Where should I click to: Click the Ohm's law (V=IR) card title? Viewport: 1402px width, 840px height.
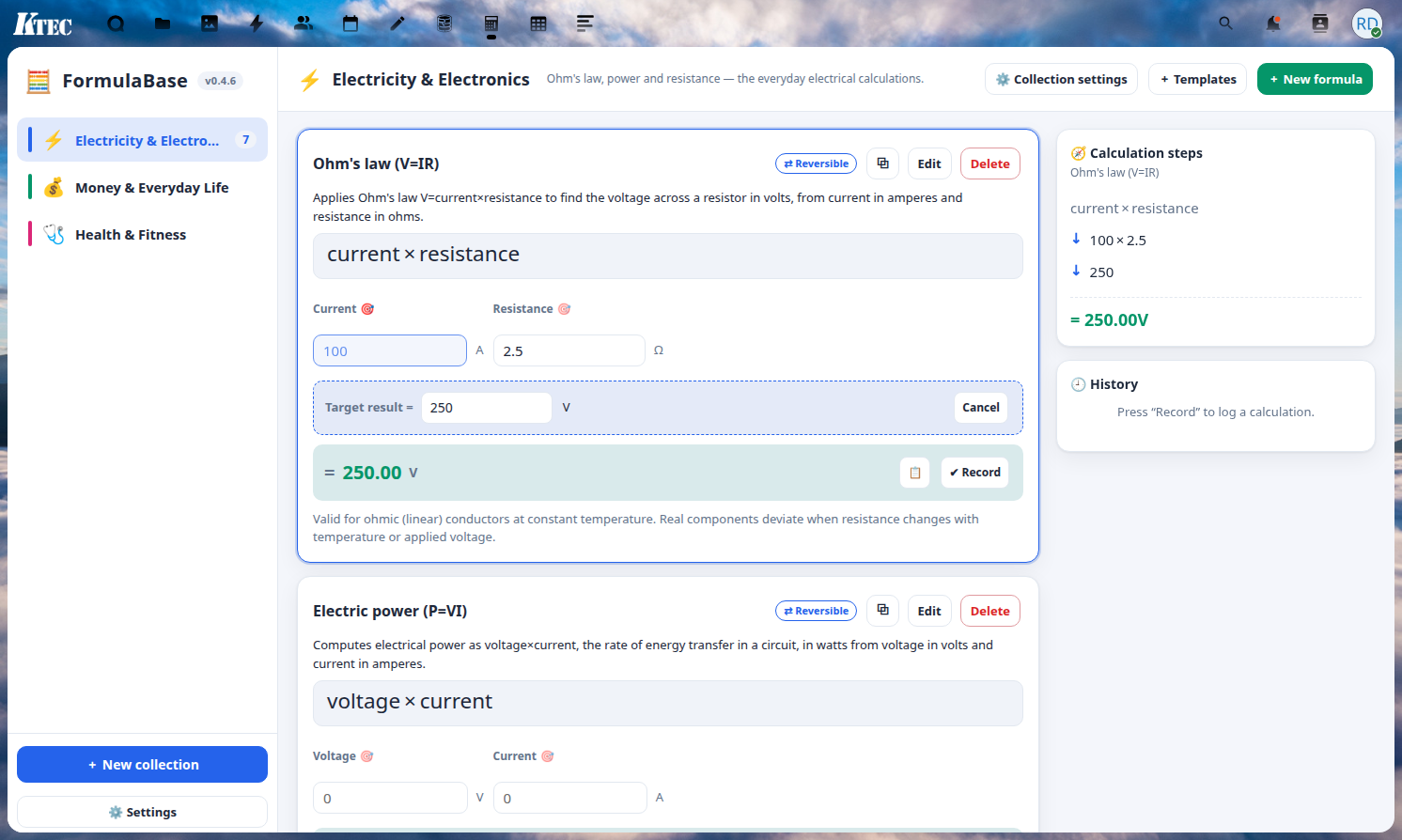376,163
